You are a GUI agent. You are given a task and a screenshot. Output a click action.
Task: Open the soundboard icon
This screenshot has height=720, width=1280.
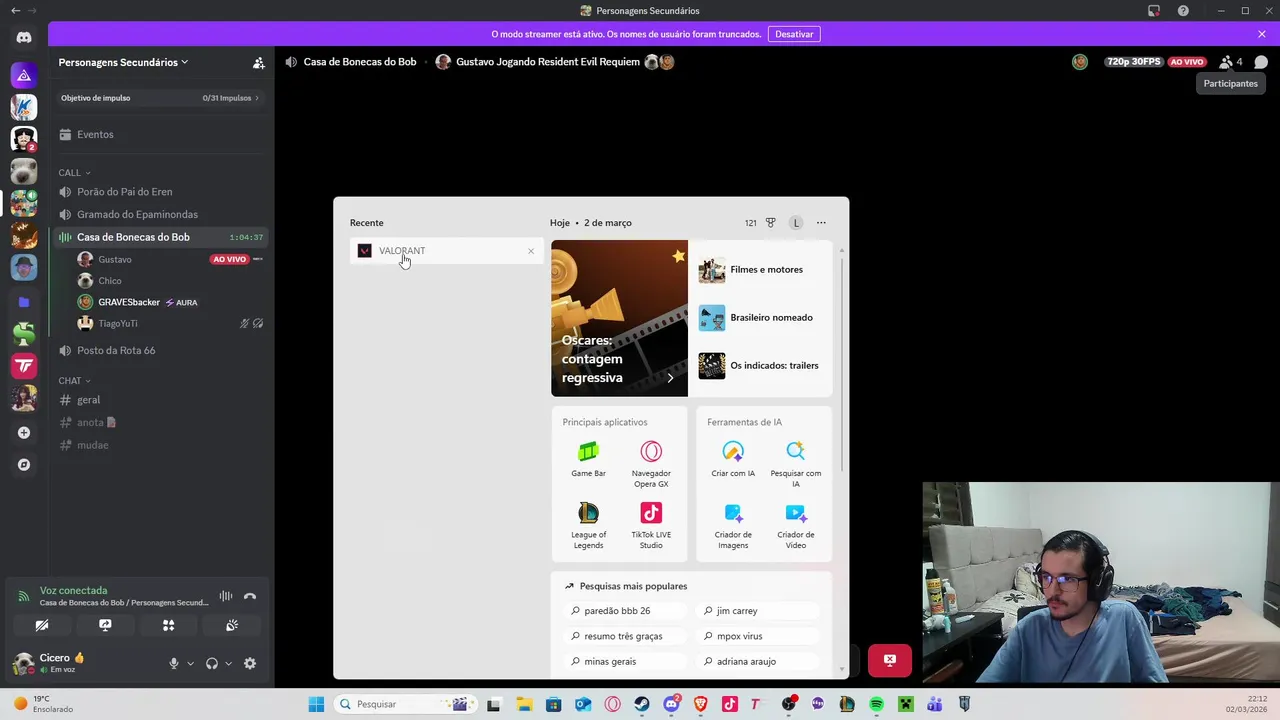tap(232, 625)
